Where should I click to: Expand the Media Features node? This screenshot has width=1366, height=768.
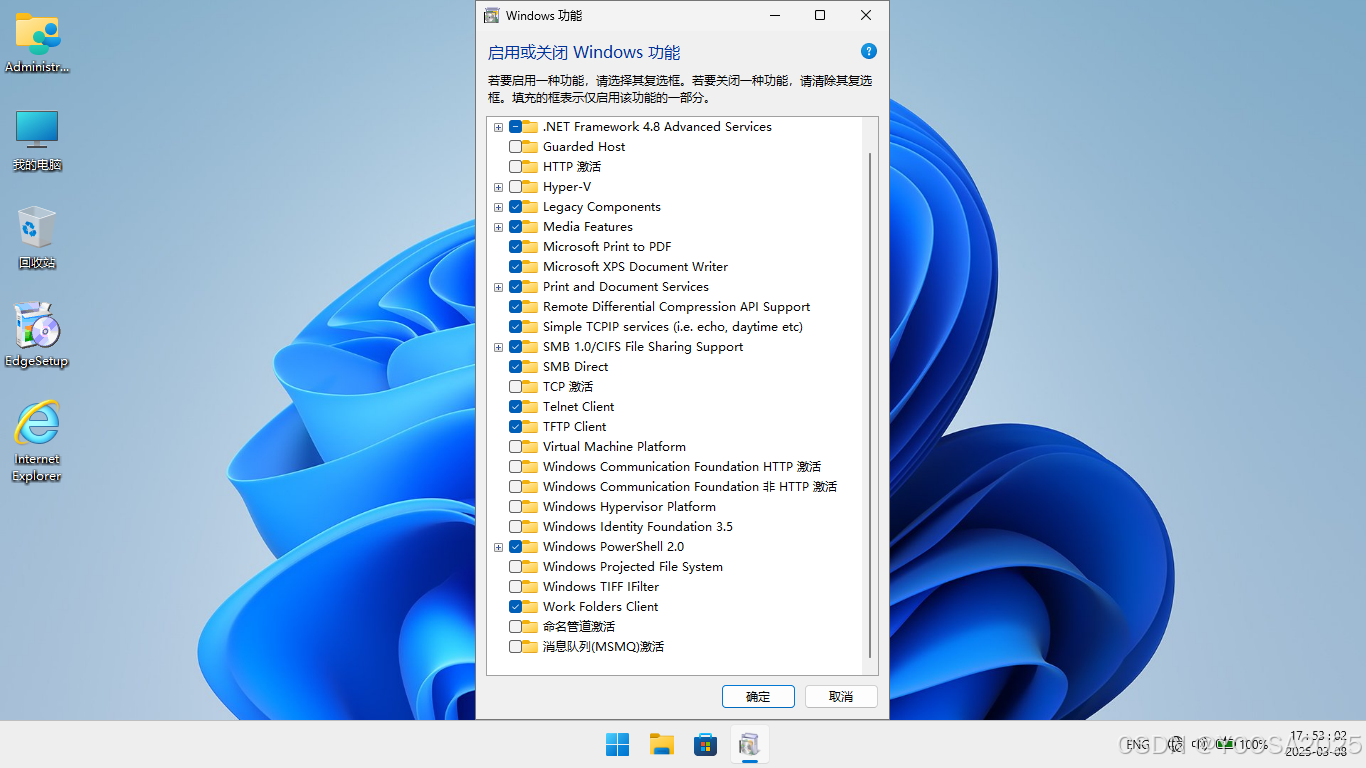(498, 227)
